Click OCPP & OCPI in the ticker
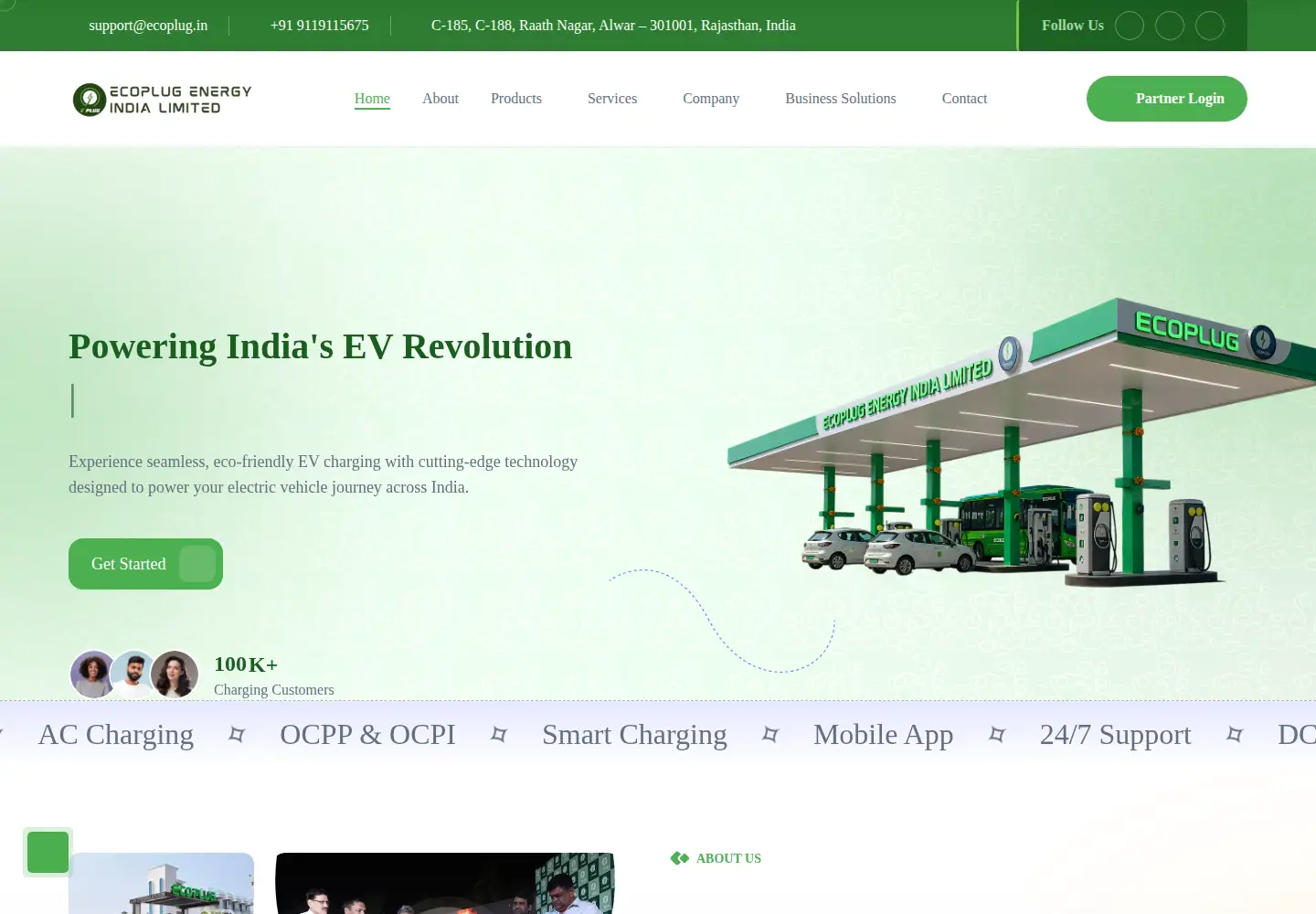 (367, 735)
